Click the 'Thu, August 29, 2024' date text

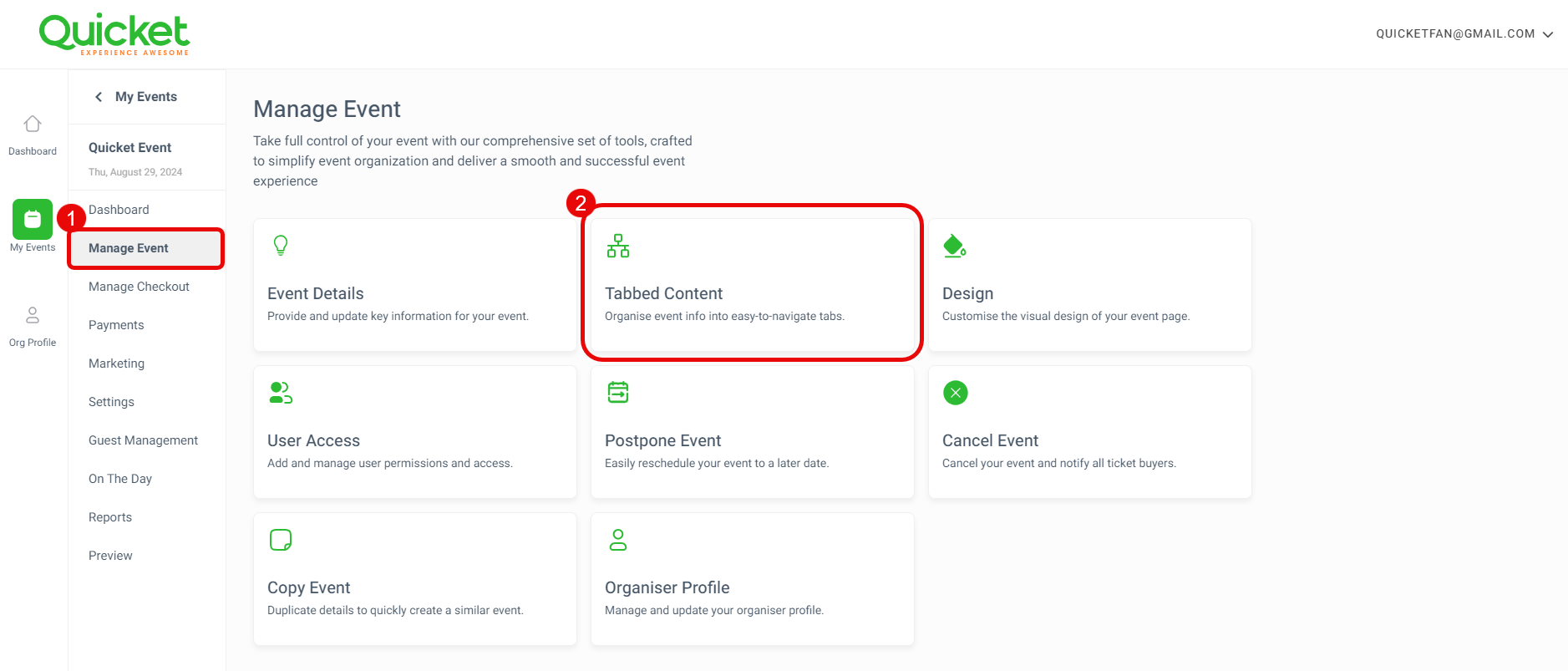click(x=135, y=172)
